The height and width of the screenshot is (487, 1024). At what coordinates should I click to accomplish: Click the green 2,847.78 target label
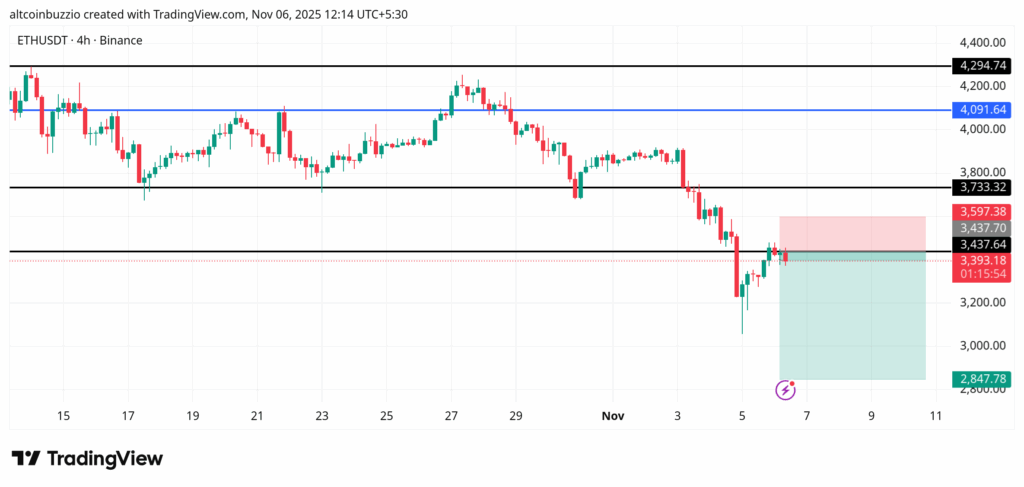[x=982, y=379]
